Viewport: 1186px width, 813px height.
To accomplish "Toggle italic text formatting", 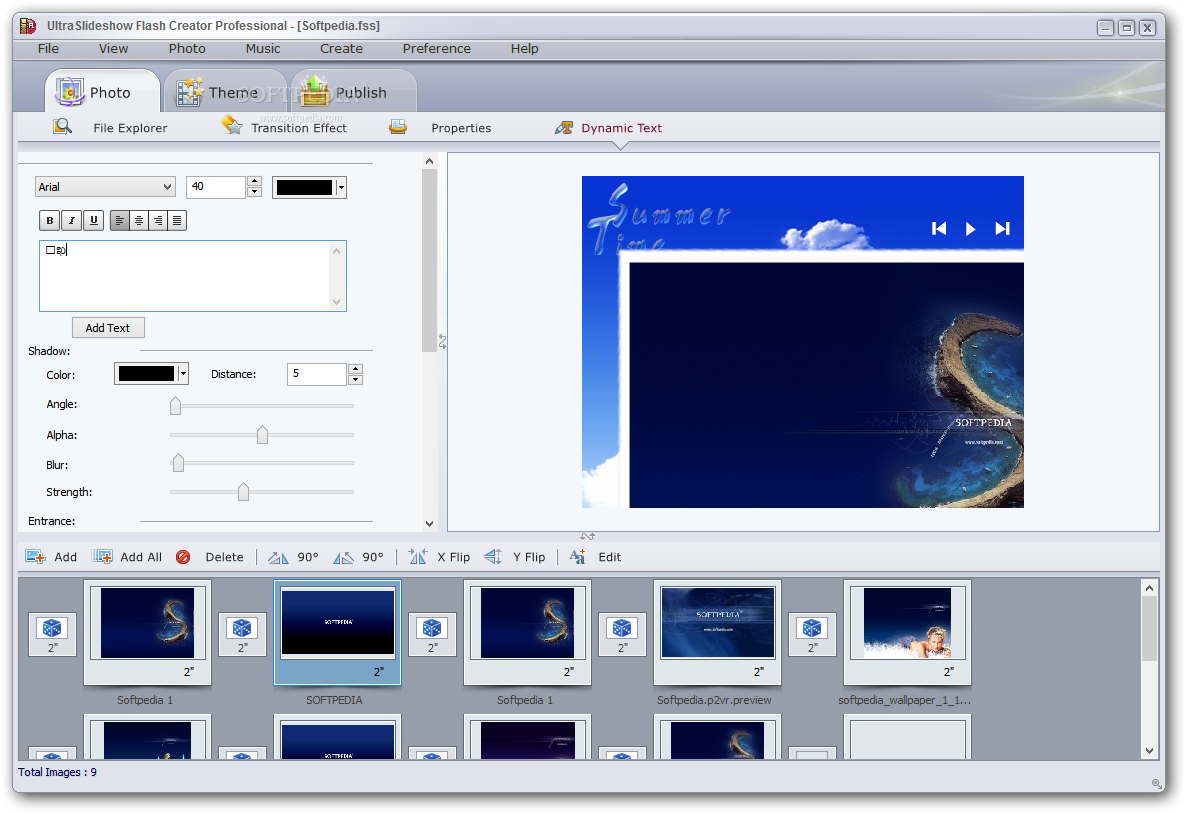I will point(72,220).
